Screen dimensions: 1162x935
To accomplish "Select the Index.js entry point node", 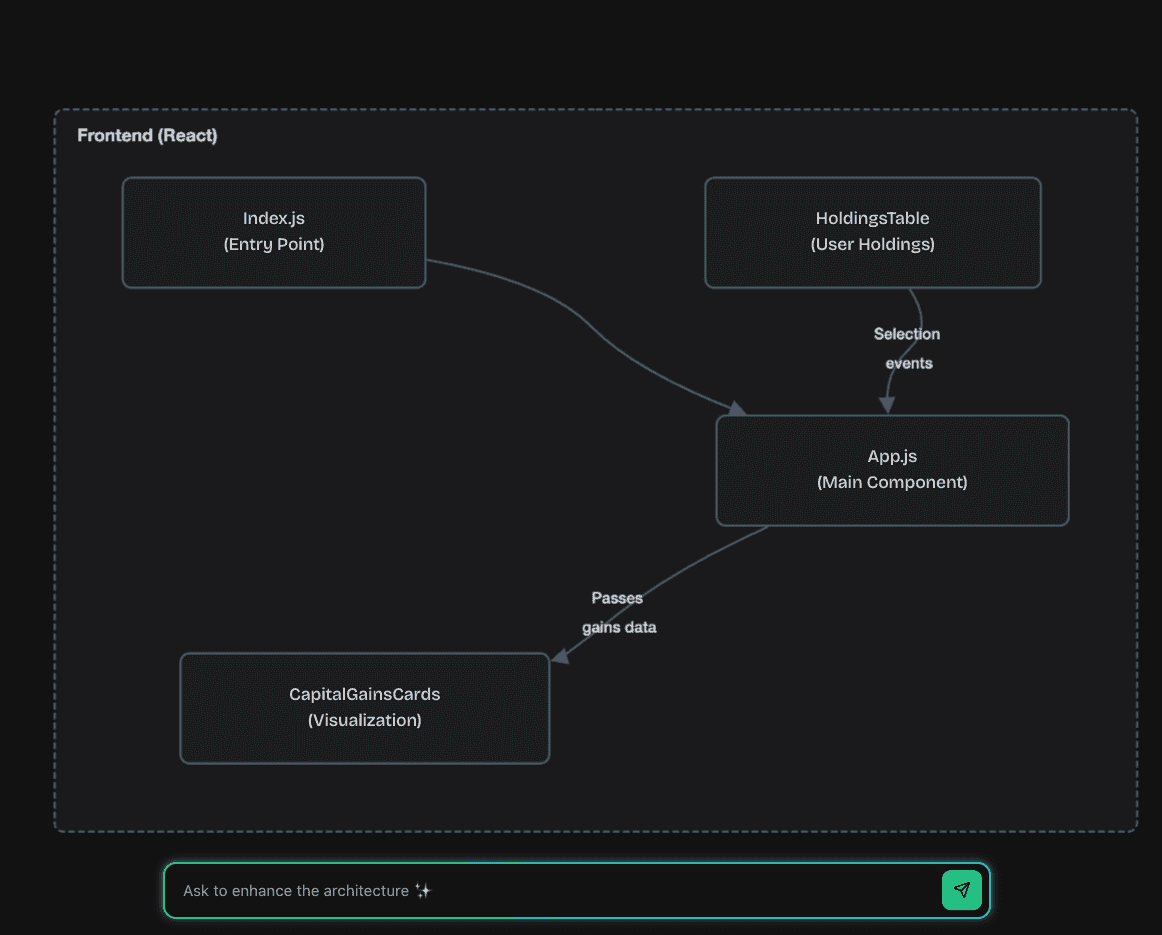I will 274,232.
